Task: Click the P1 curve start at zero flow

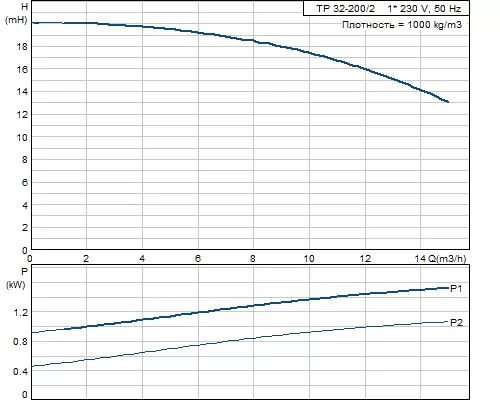Action: tap(33, 332)
